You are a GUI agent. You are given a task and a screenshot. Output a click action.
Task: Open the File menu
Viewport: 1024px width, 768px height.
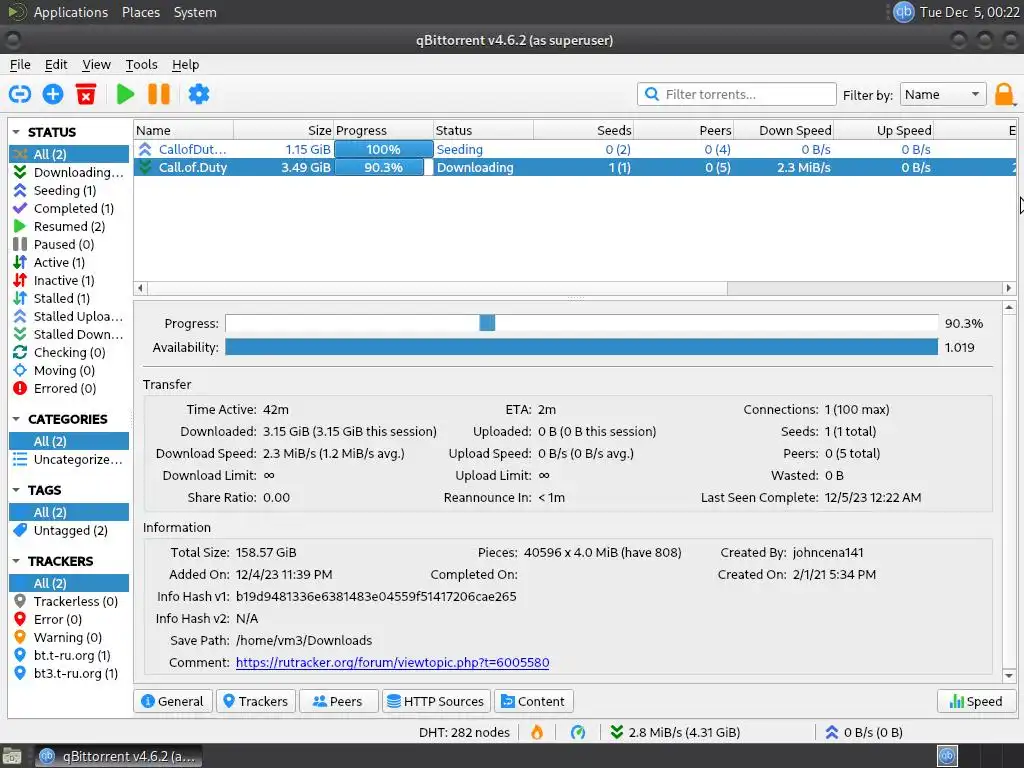coord(20,64)
